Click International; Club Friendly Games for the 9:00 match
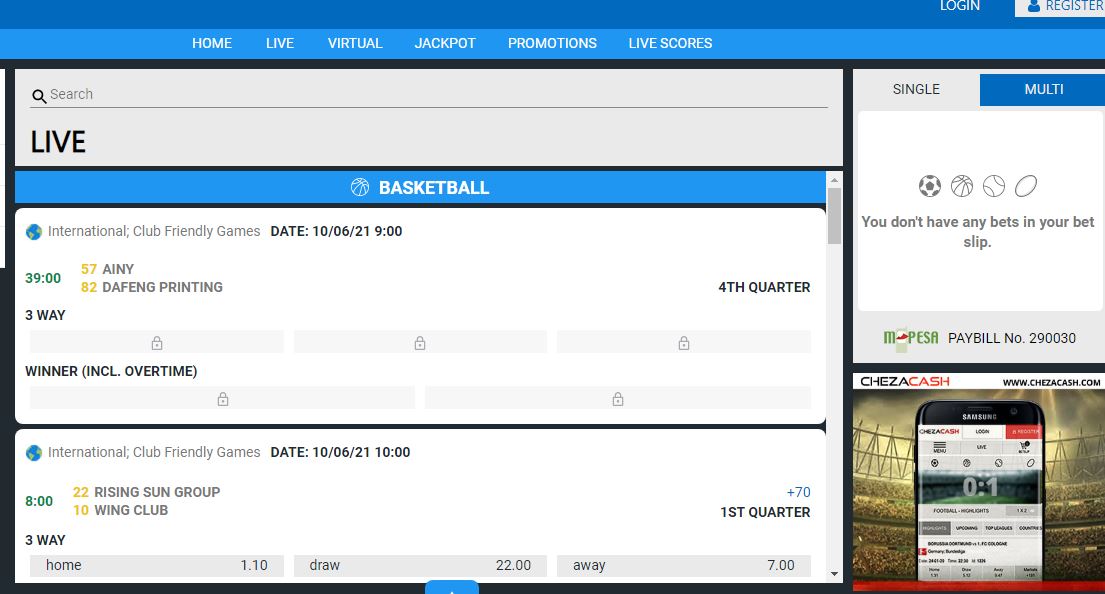The width and height of the screenshot is (1105, 594). (154, 231)
